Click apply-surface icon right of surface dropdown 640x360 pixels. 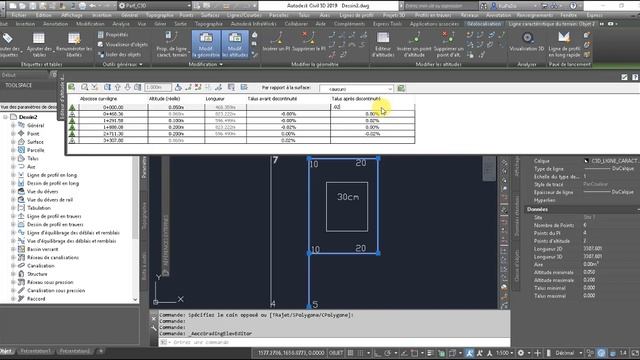click(x=401, y=88)
